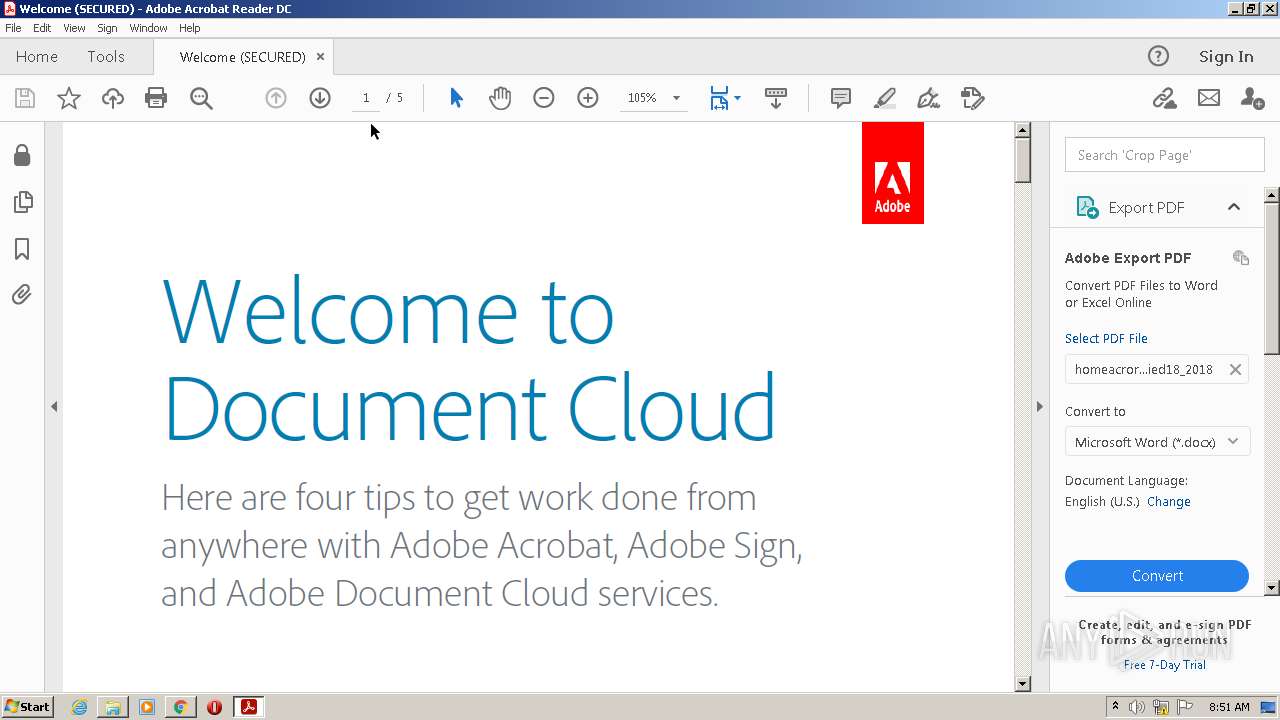Expand the page fit options arrow
Screen dimensions: 1280x720
tap(737, 98)
